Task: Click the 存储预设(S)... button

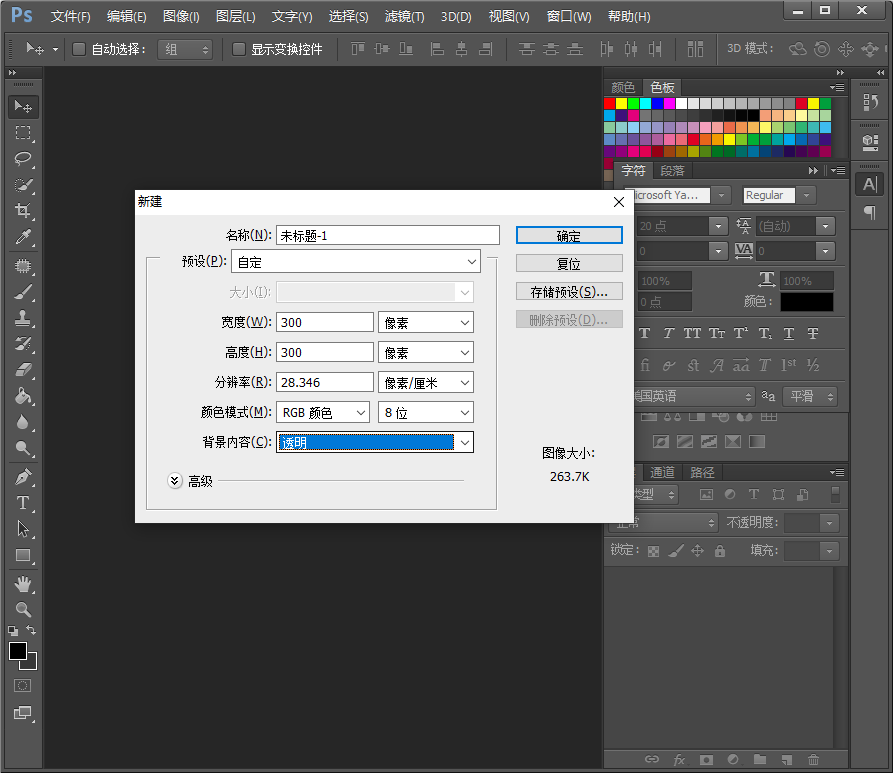Action: (569, 292)
